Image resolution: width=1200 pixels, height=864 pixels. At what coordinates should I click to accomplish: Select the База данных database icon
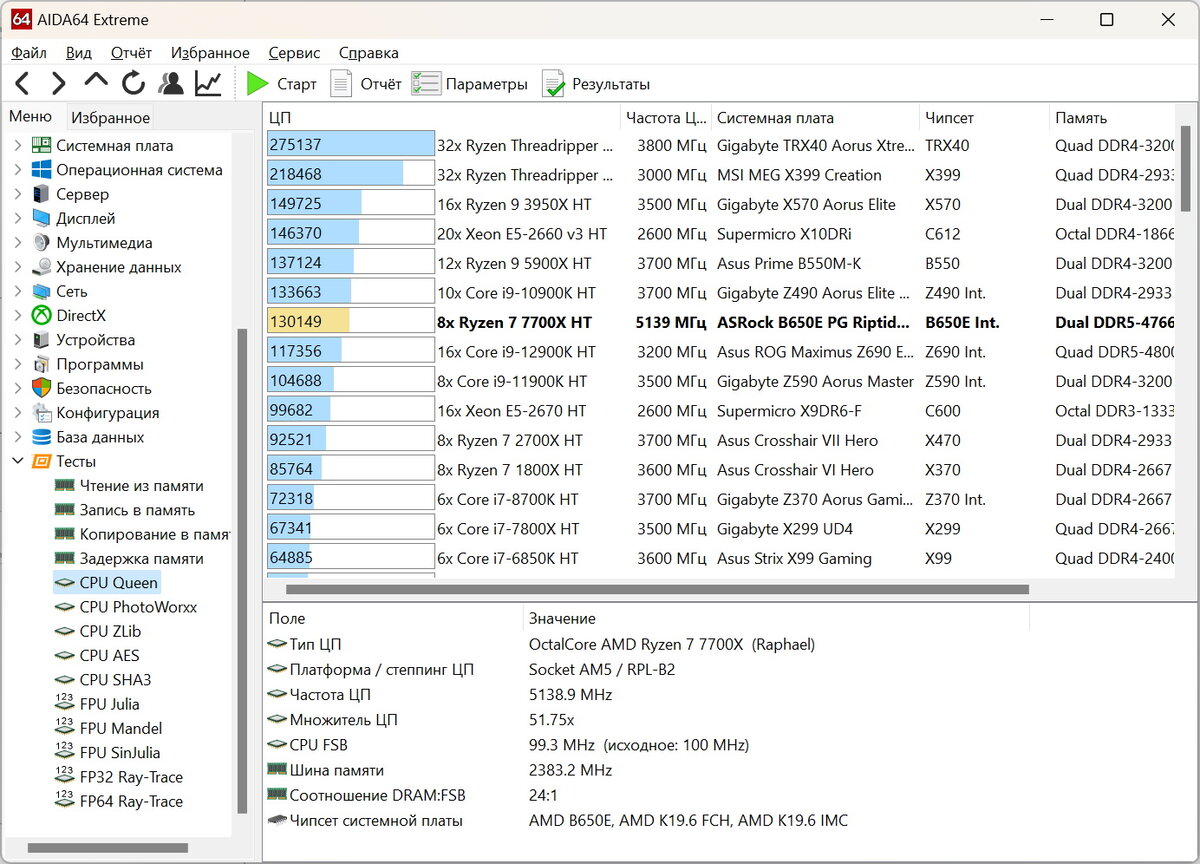(x=41, y=437)
